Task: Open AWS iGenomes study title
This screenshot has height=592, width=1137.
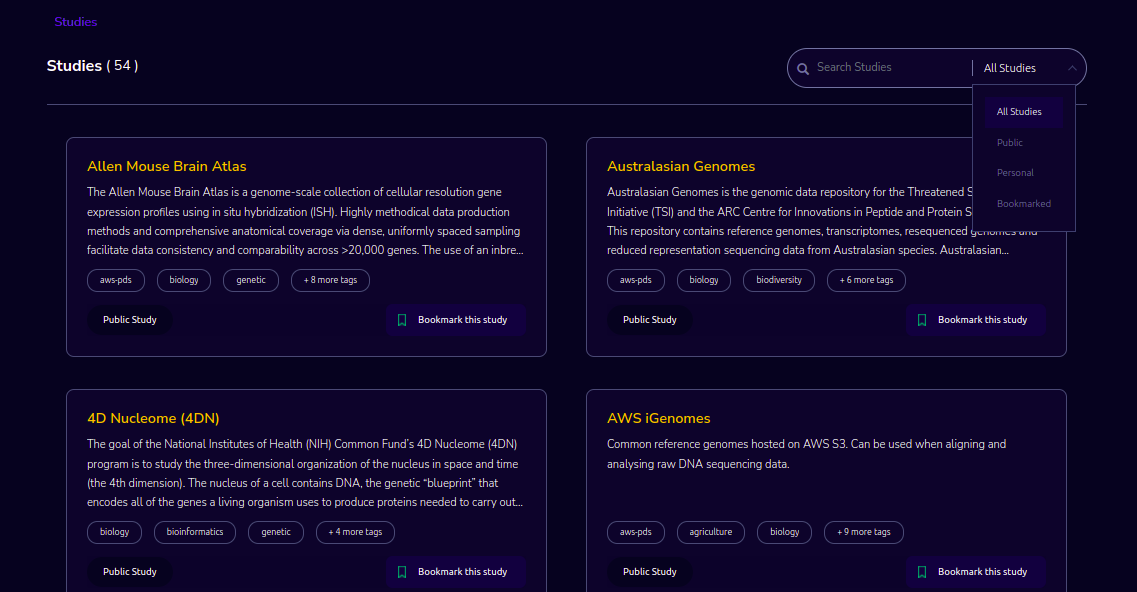Action: tap(658, 419)
